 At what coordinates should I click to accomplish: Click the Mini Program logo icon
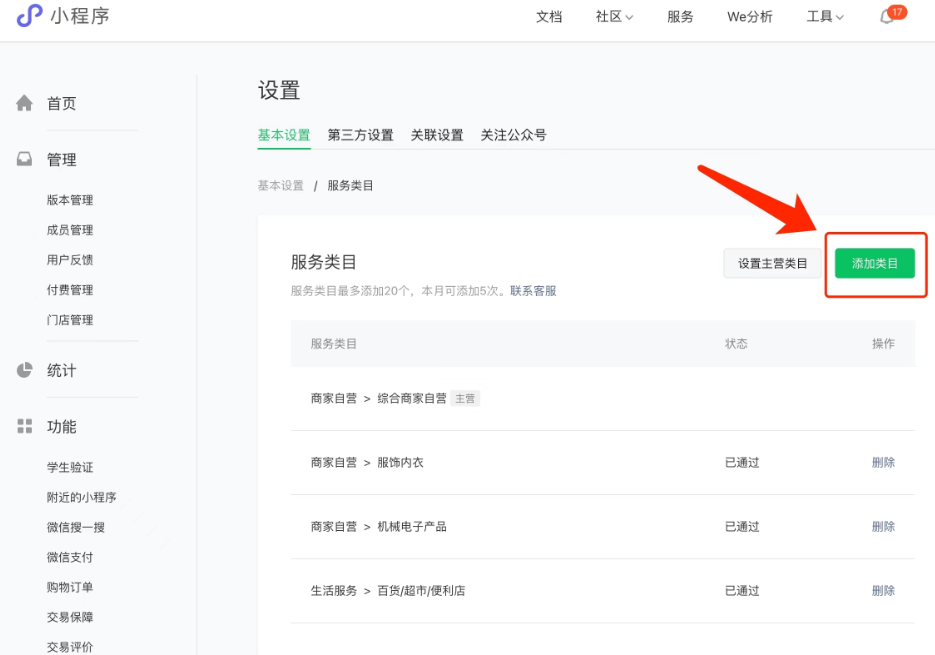tap(30, 16)
